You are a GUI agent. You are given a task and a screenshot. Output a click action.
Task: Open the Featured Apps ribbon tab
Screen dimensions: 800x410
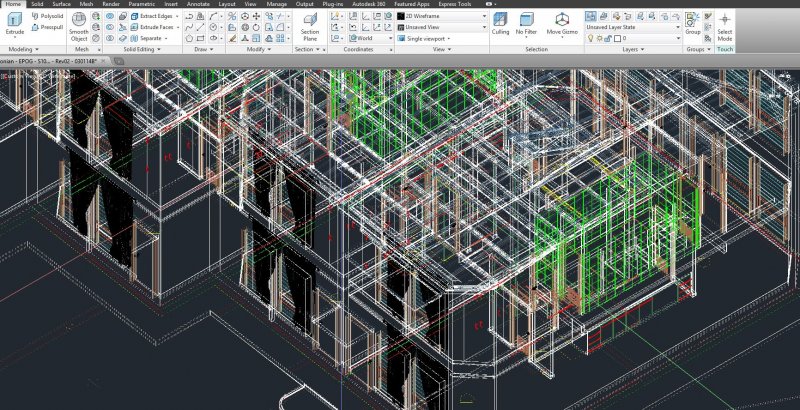412,4
